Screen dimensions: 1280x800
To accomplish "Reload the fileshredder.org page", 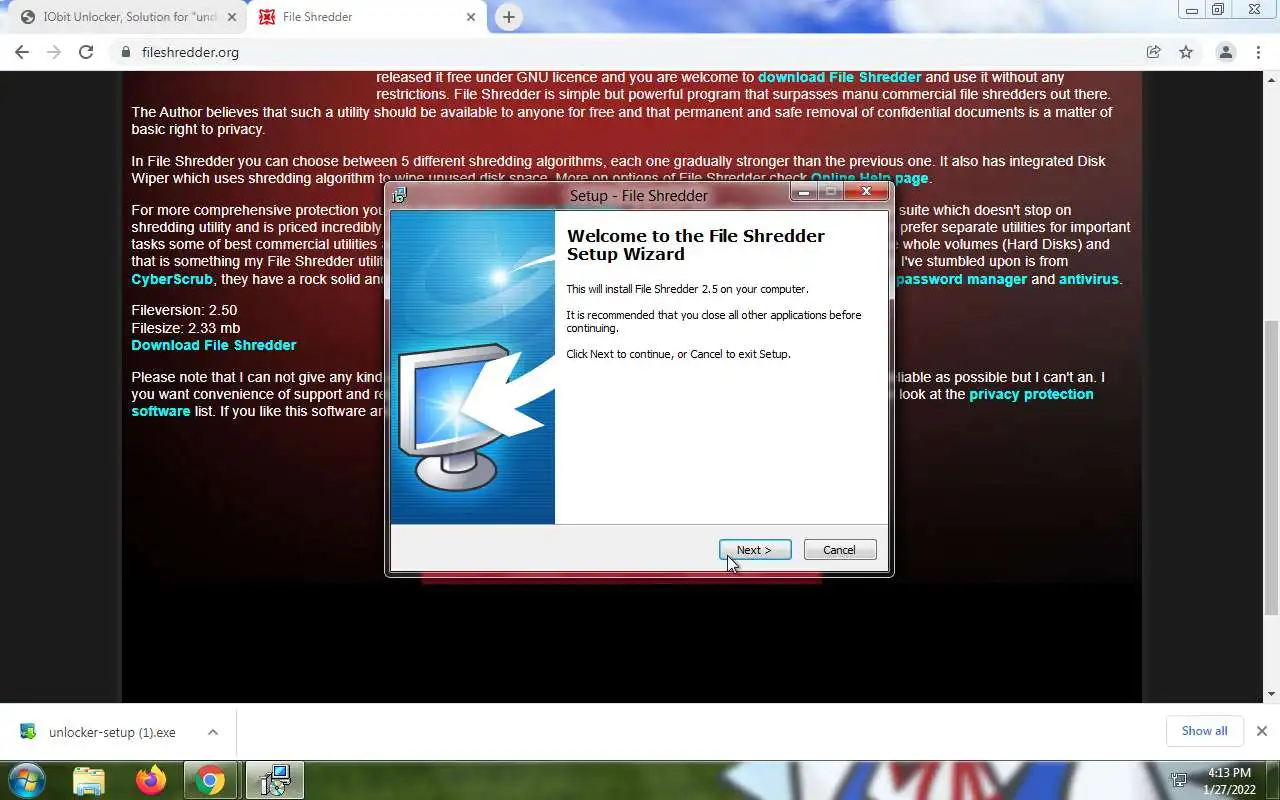I will [x=86, y=52].
